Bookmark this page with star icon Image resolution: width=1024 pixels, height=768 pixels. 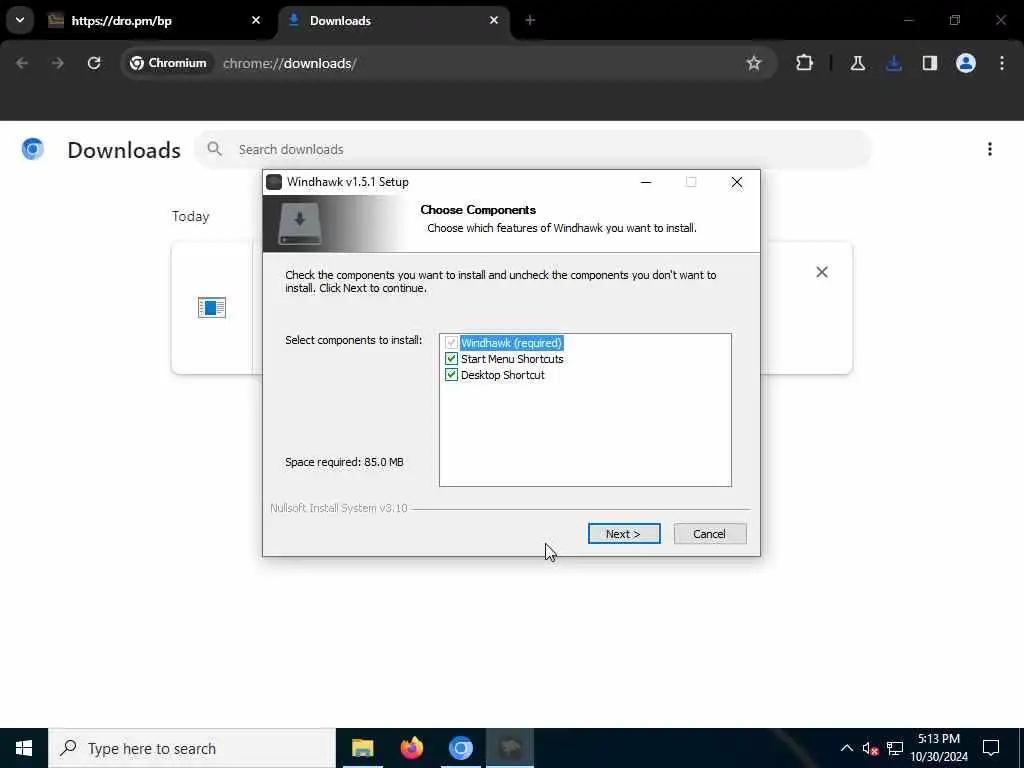754,63
